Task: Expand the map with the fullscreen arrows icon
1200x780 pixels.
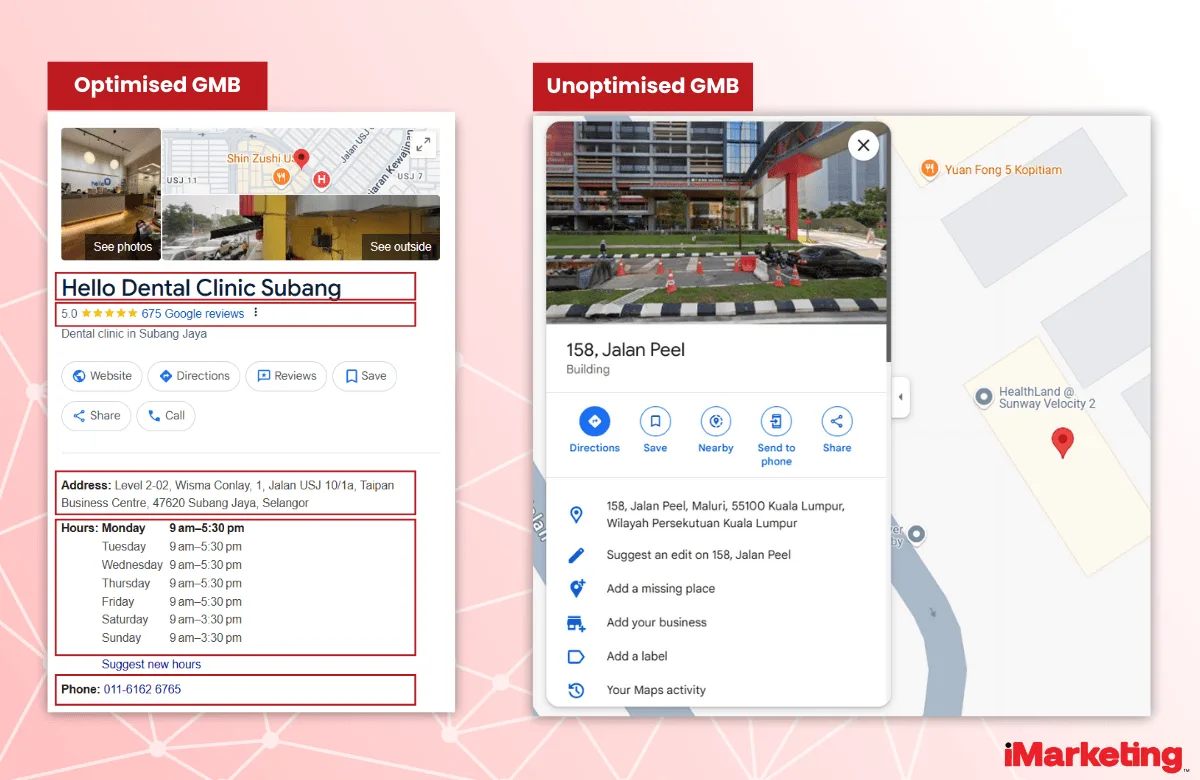Action: pos(423,144)
